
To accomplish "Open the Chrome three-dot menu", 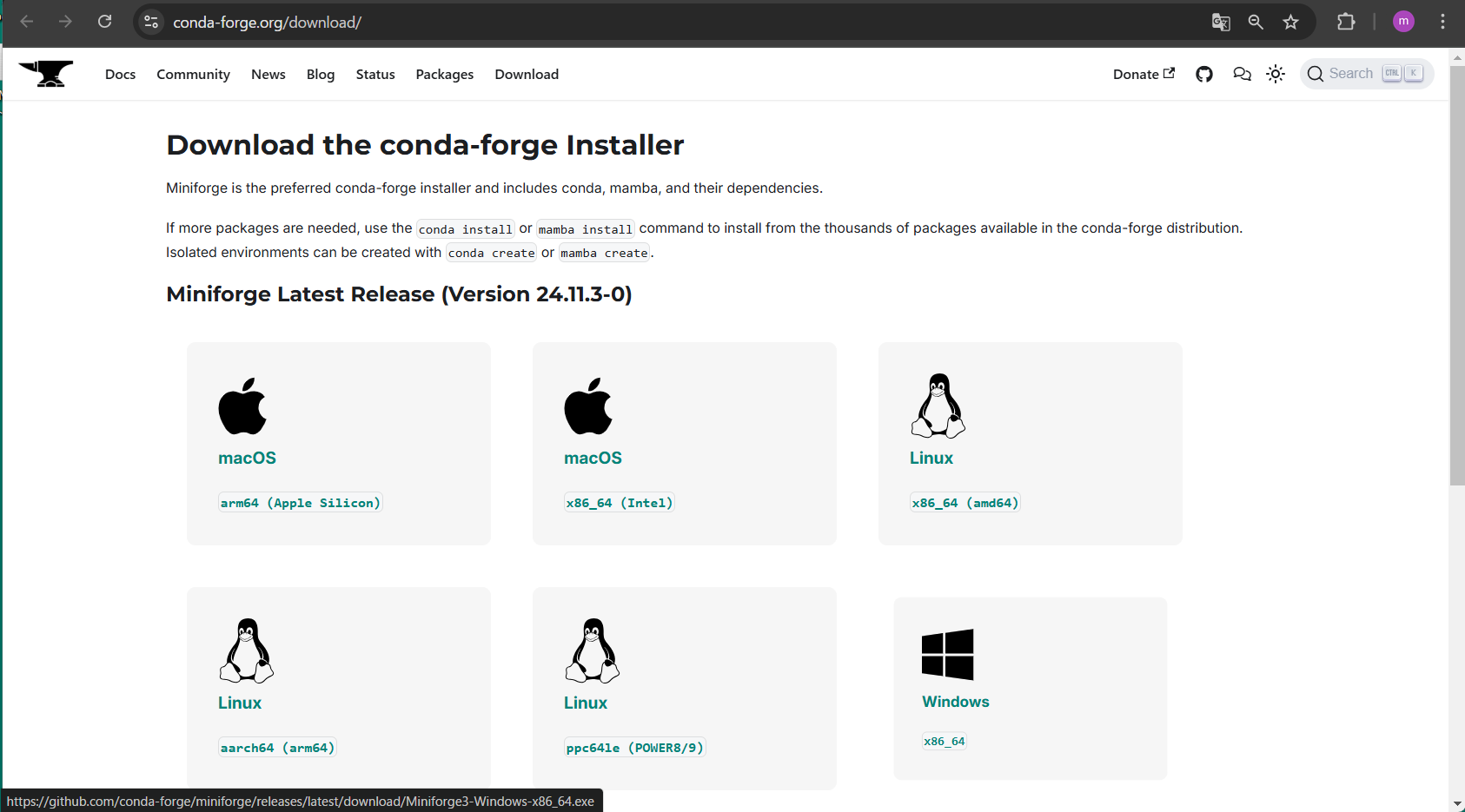I will pos(1442,22).
